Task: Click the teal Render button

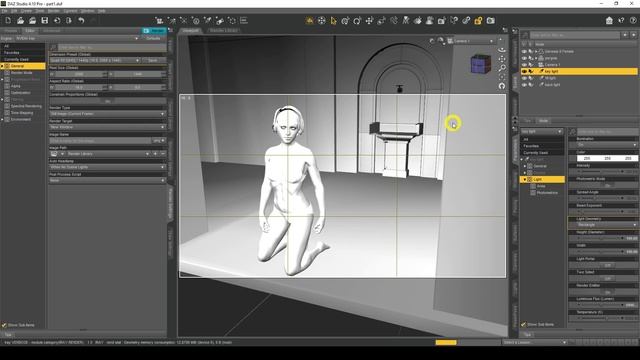Action: 154,31
